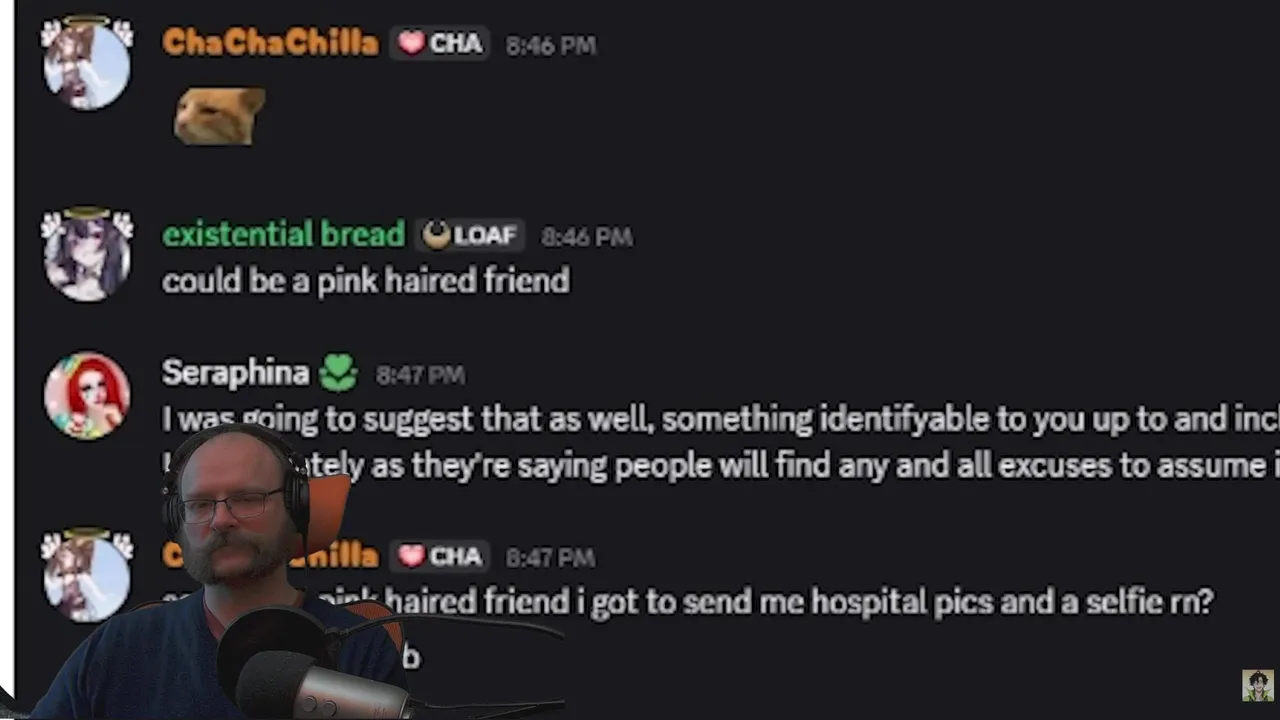1280x720 pixels.
Task: View the orange cat emoji image
Action: click(219, 116)
